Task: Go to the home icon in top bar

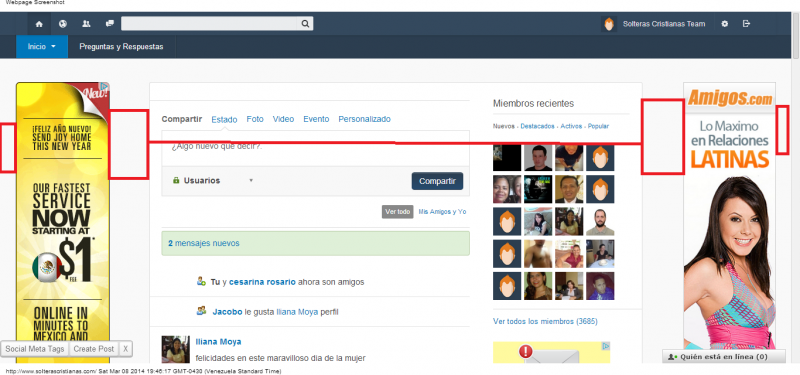Action: (x=39, y=24)
